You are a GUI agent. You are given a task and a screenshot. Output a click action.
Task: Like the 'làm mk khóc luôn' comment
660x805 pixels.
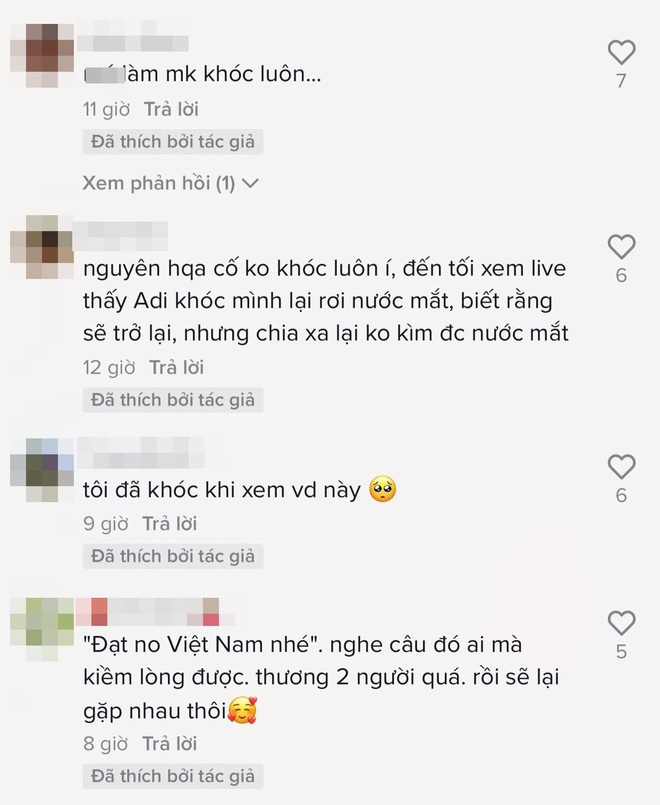(x=622, y=52)
